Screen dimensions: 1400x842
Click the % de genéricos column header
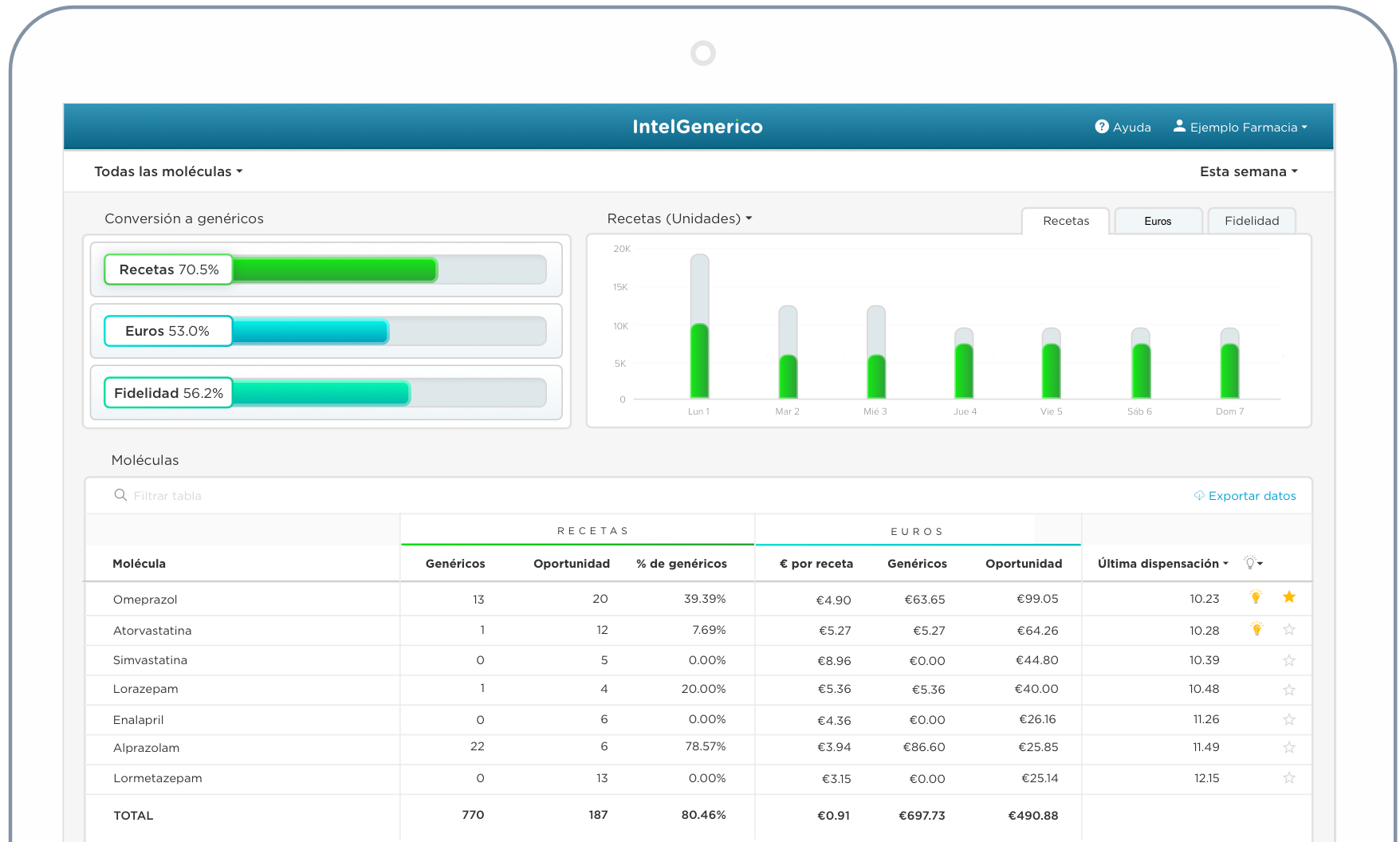[682, 564]
